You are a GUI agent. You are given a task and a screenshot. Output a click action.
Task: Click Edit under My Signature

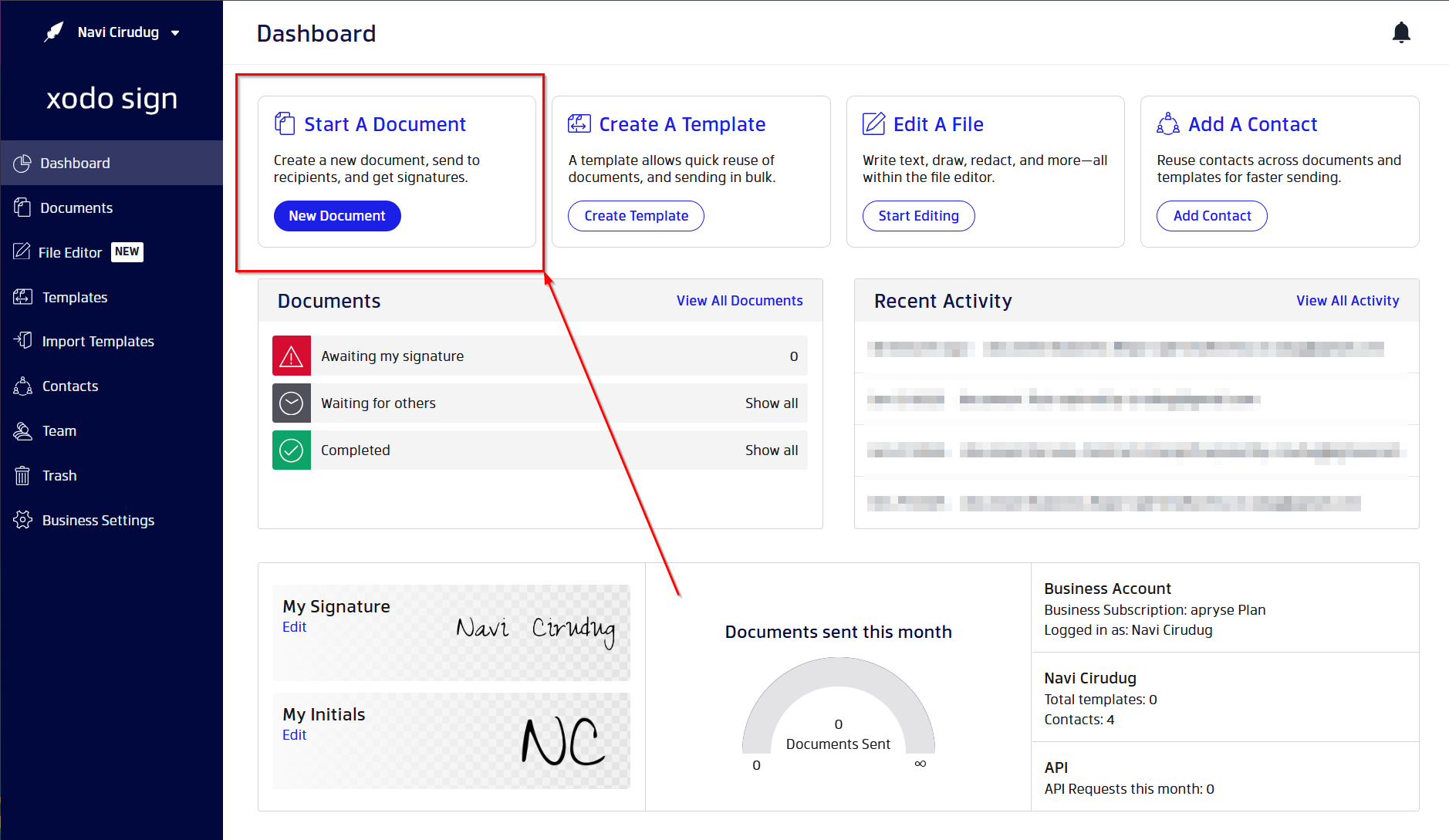[294, 626]
